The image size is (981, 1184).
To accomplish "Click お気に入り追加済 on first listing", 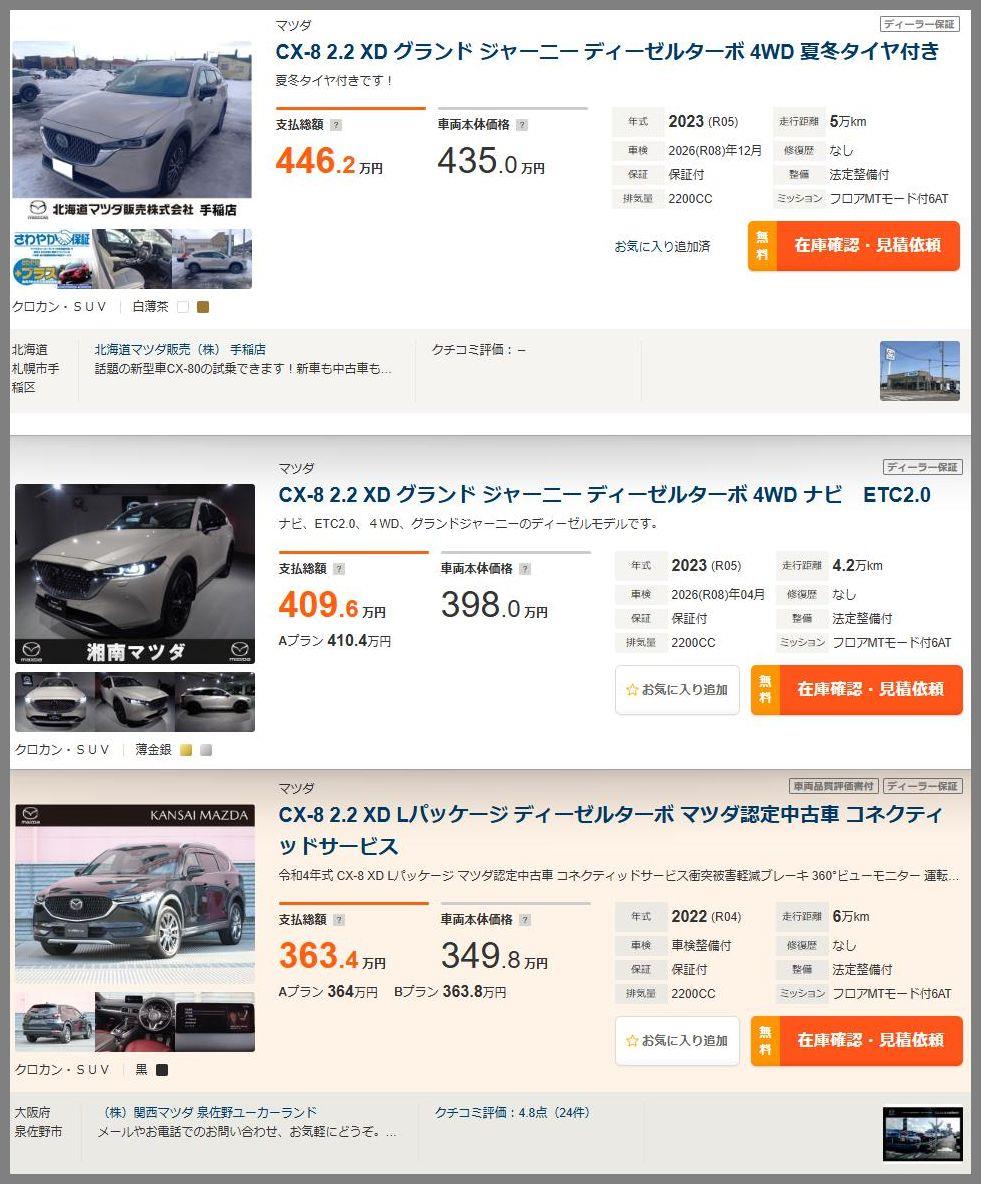I will coord(662,246).
